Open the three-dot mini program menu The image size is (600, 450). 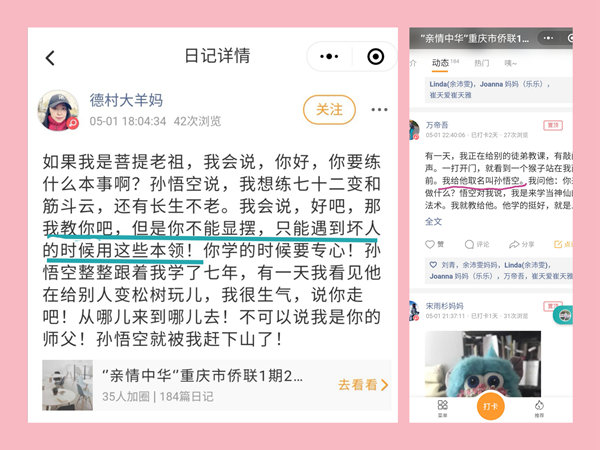[329, 57]
